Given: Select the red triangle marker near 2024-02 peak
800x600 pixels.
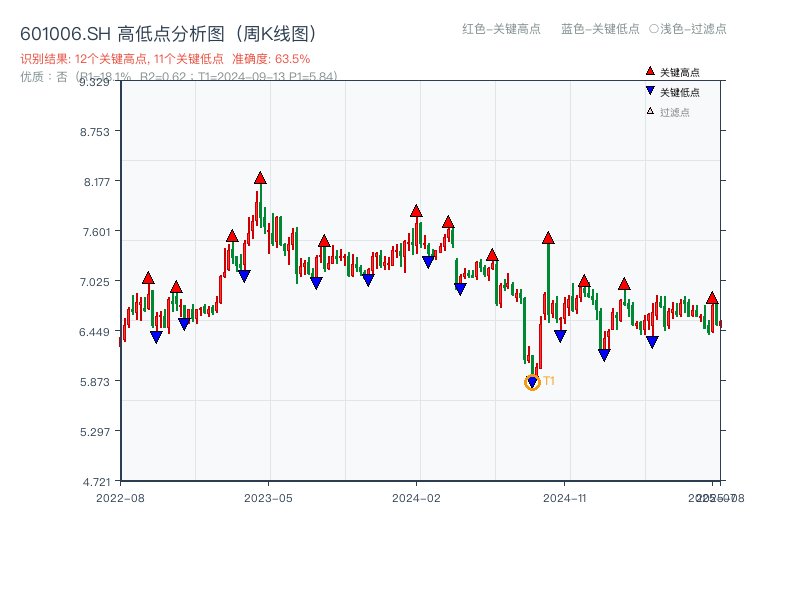Looking at the screenshot, I should coord(415,210).
